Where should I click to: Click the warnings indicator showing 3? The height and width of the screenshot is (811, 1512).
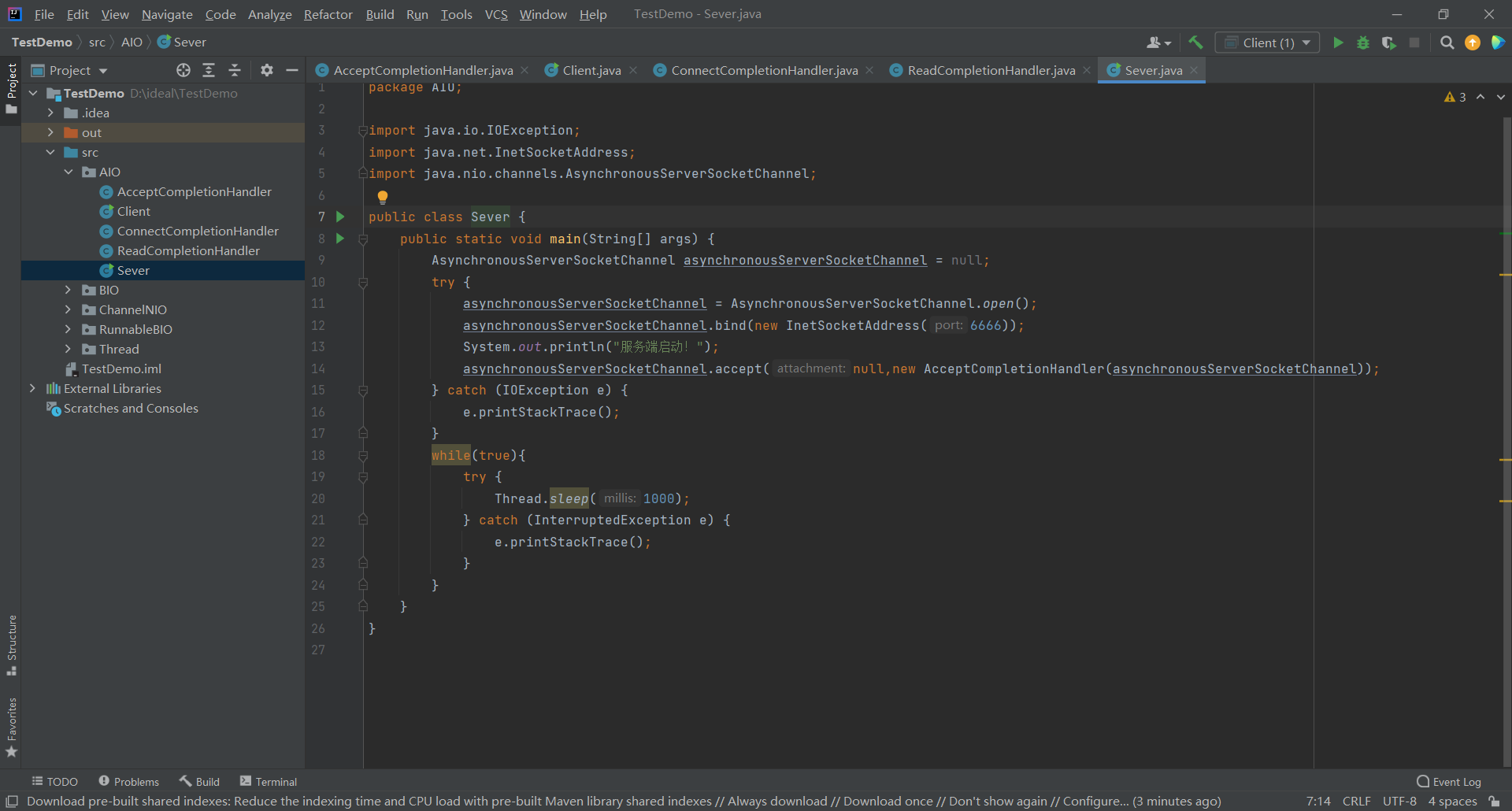[x=1455, y=97]
